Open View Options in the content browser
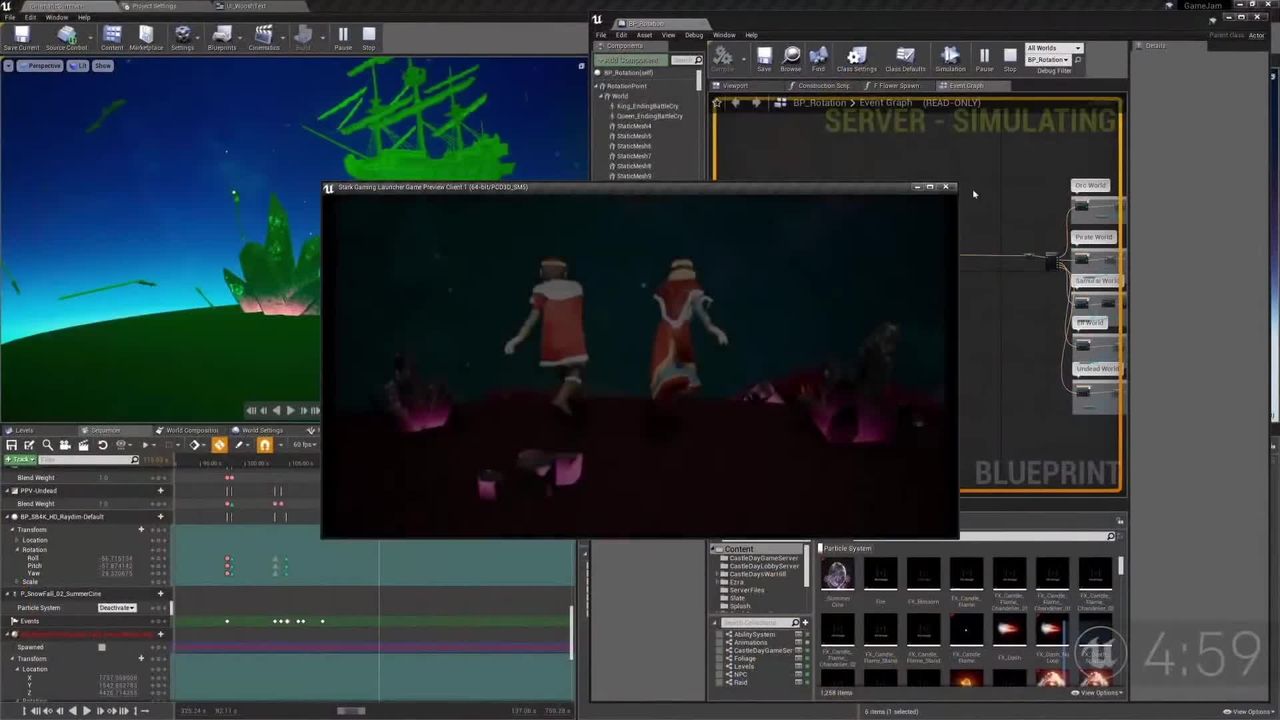This screenshot has width=1280, height=720. click(1097, 692)
